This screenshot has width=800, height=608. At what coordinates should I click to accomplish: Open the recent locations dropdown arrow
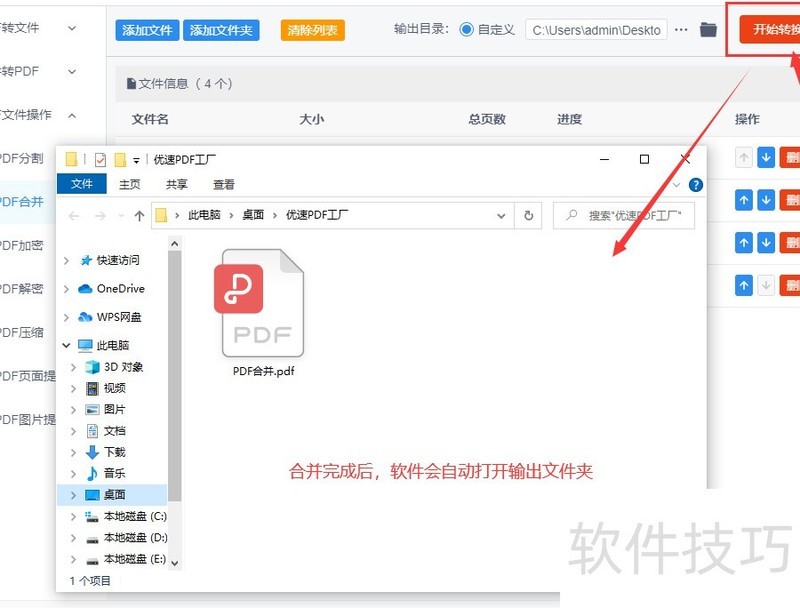(x=121, y=216)
